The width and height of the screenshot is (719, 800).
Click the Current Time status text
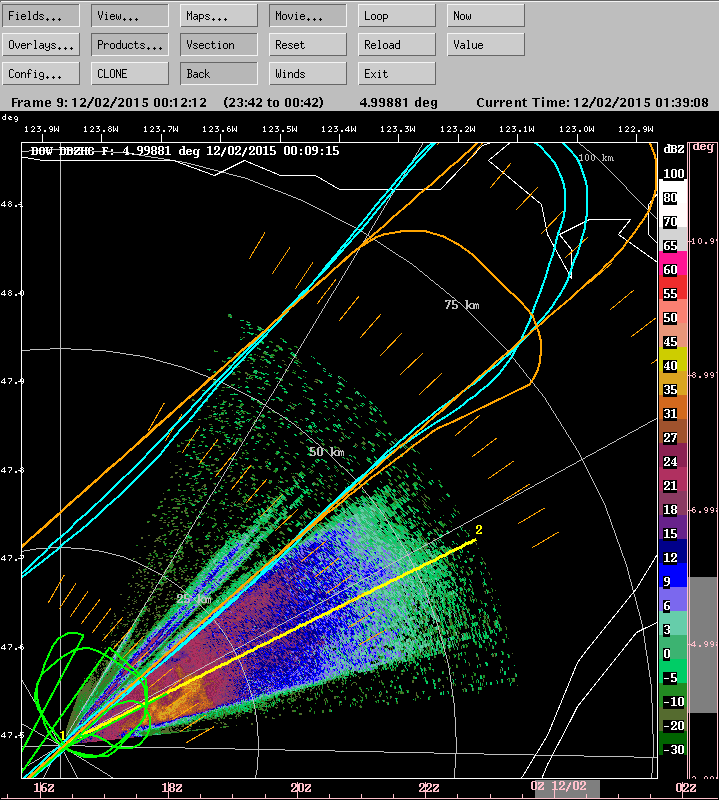coord(592,103)
